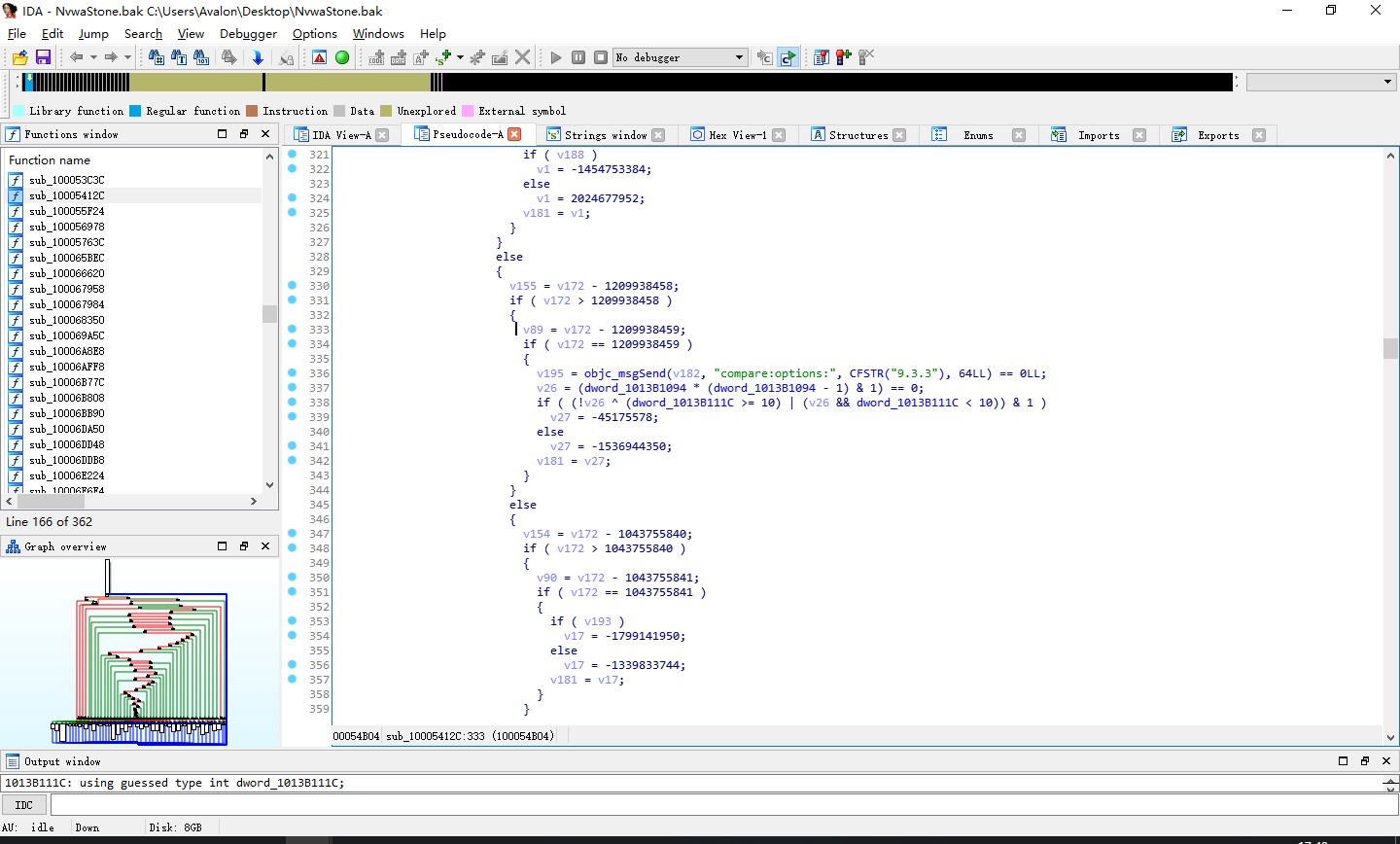
Task: Click the blue down-arrow jump icon
Action: (x=258, y=57)
